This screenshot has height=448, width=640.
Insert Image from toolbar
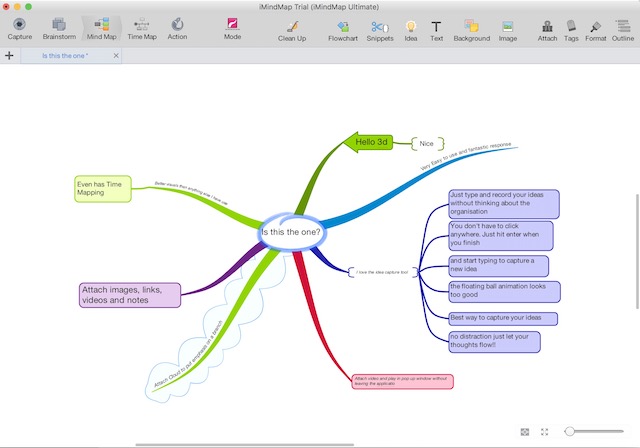pyautogui.click(x=507, y=27)
